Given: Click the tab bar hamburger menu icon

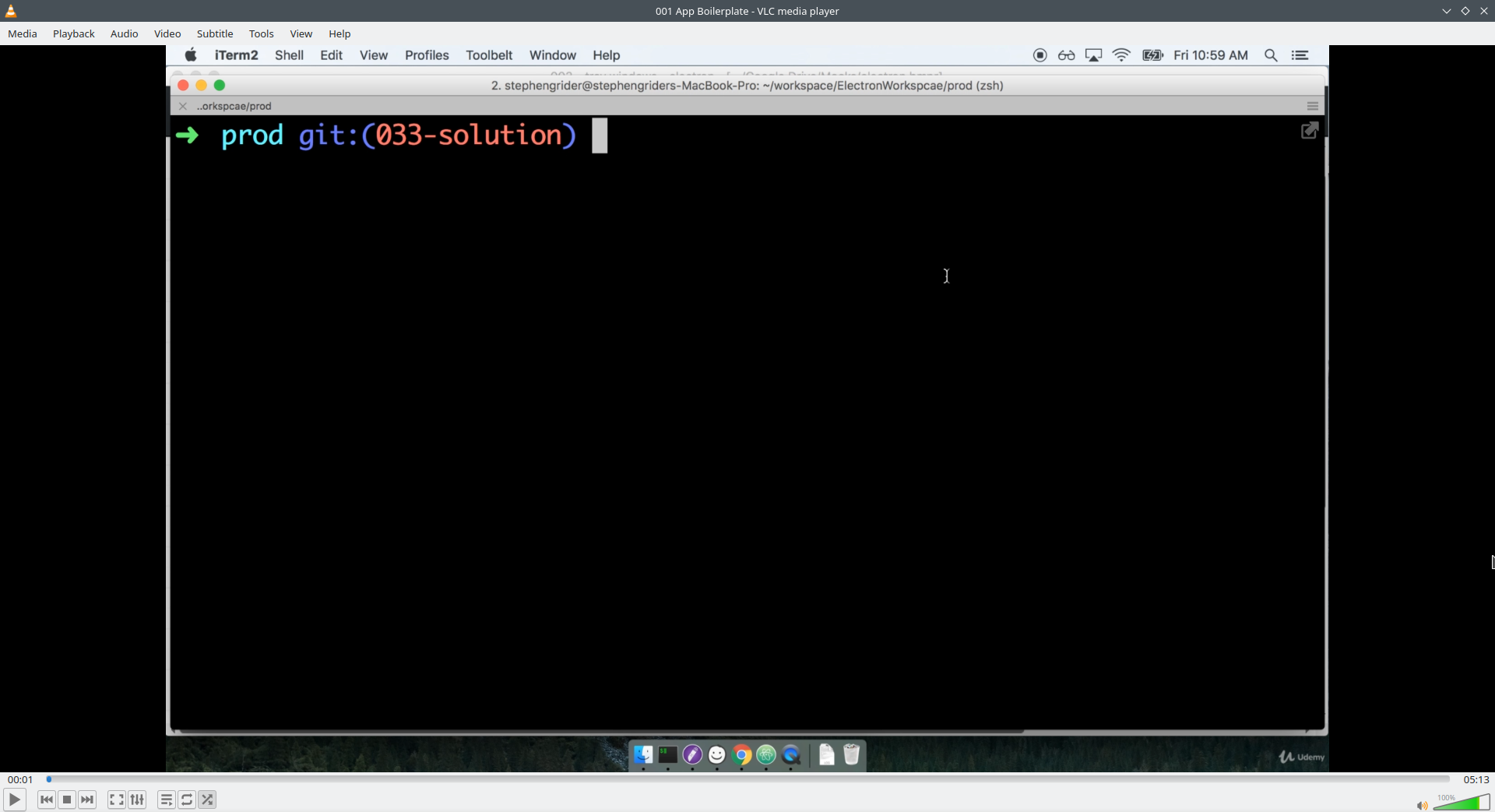Looking at the screenshot, I should [1313, 106].
